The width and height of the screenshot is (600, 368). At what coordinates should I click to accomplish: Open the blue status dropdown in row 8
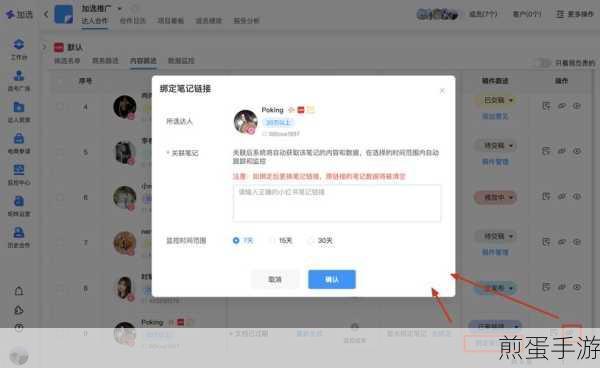click(x=496, y=288)
